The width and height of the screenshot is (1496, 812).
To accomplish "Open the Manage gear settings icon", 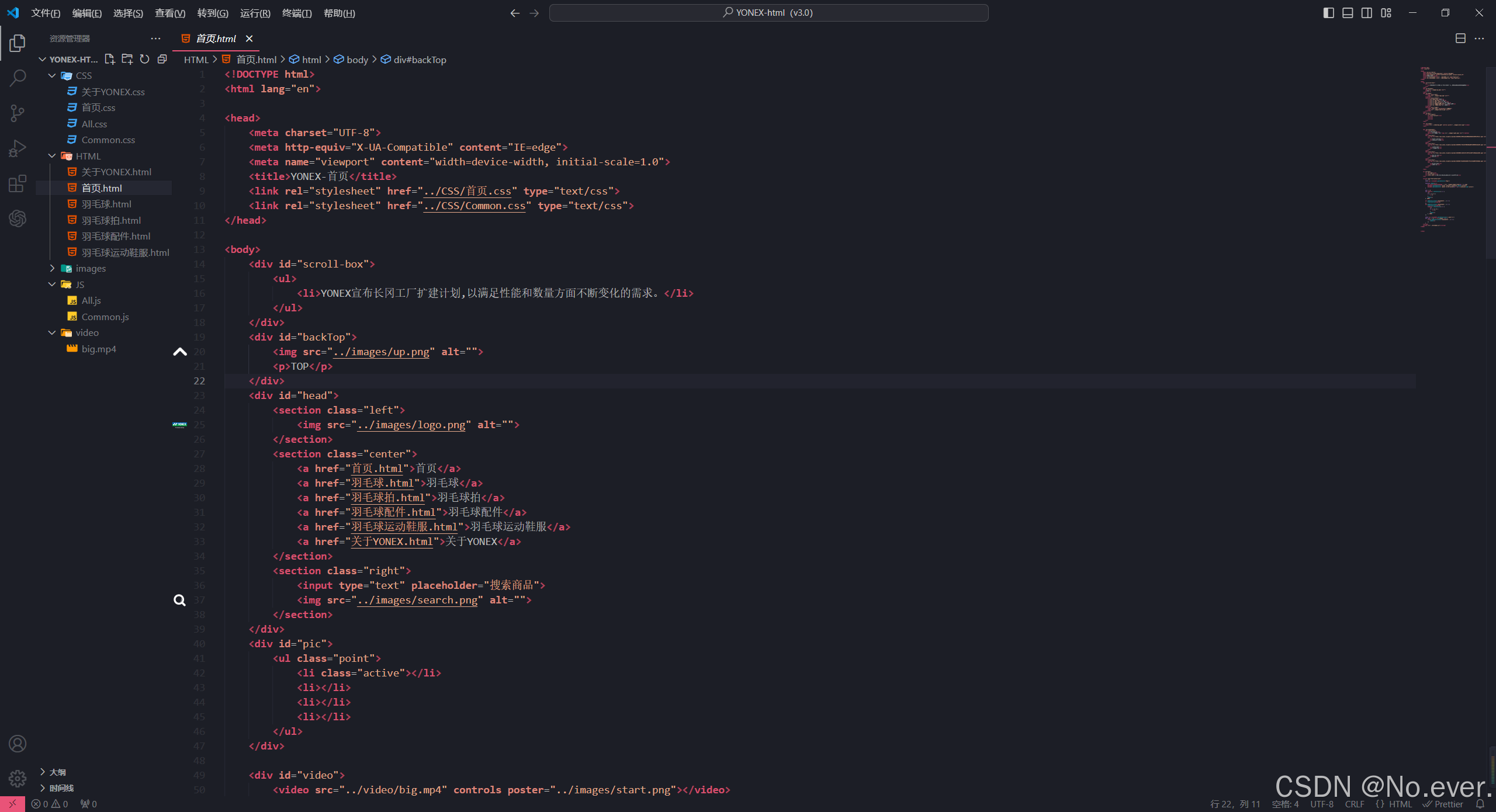I will [18, 778].
